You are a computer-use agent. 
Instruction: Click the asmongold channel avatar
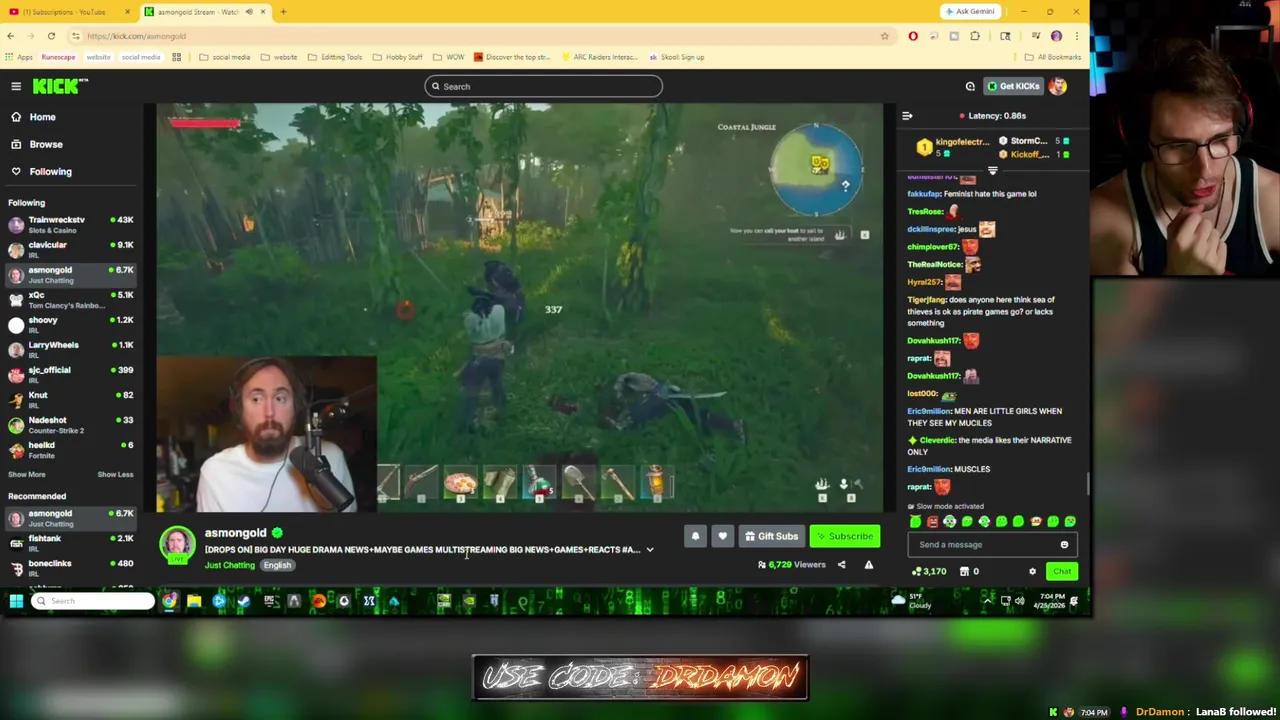click(x=177, y=544)
